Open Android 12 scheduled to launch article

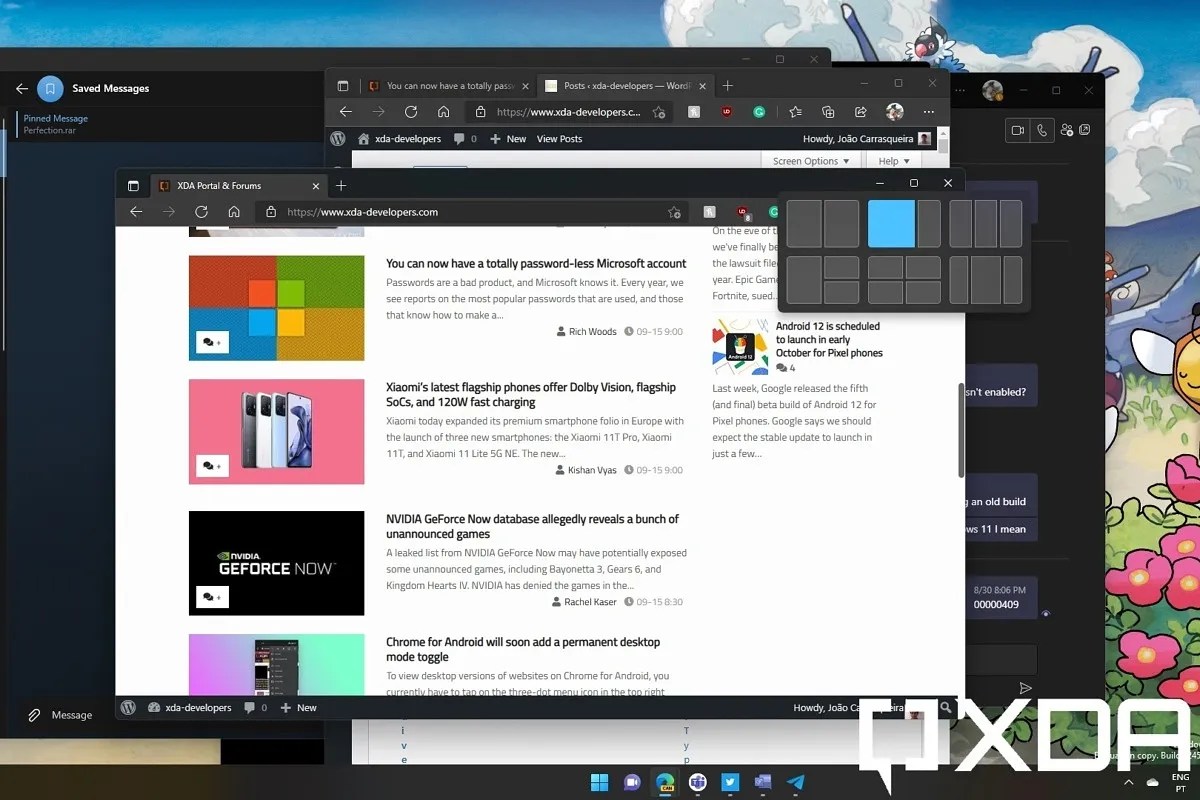(829, 339)
